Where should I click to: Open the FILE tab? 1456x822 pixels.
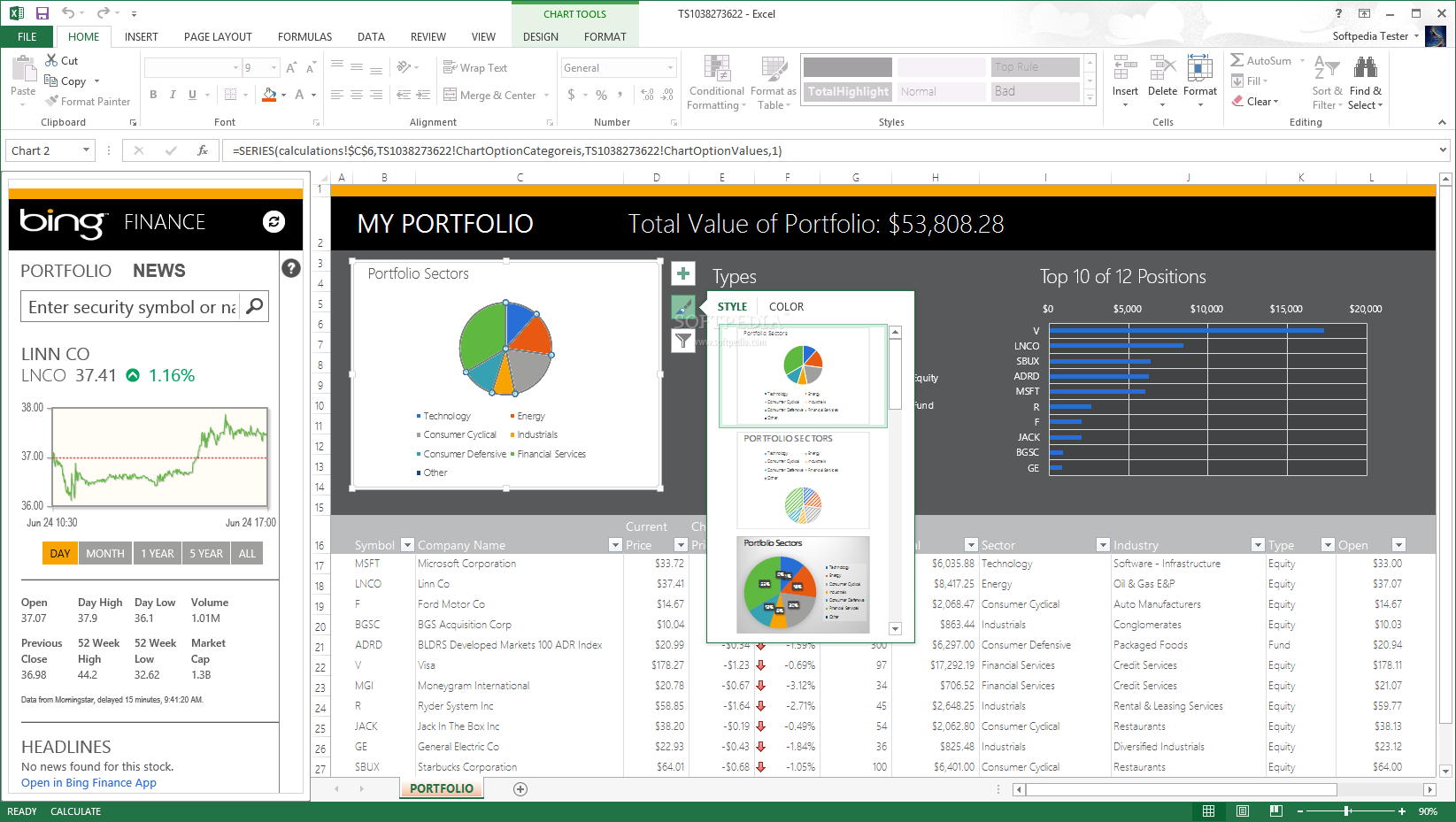coord(27,36)
